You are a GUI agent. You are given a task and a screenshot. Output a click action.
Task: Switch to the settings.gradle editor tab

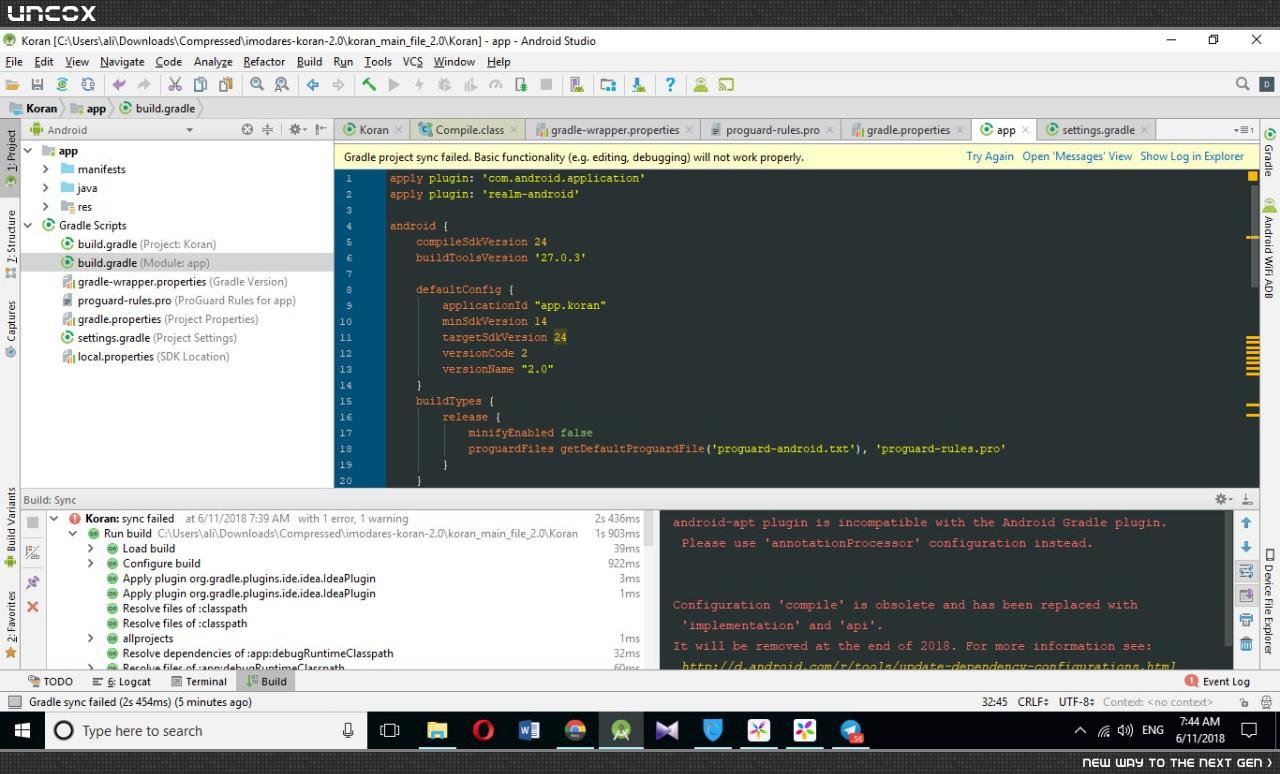click(x=1098, y=130)
